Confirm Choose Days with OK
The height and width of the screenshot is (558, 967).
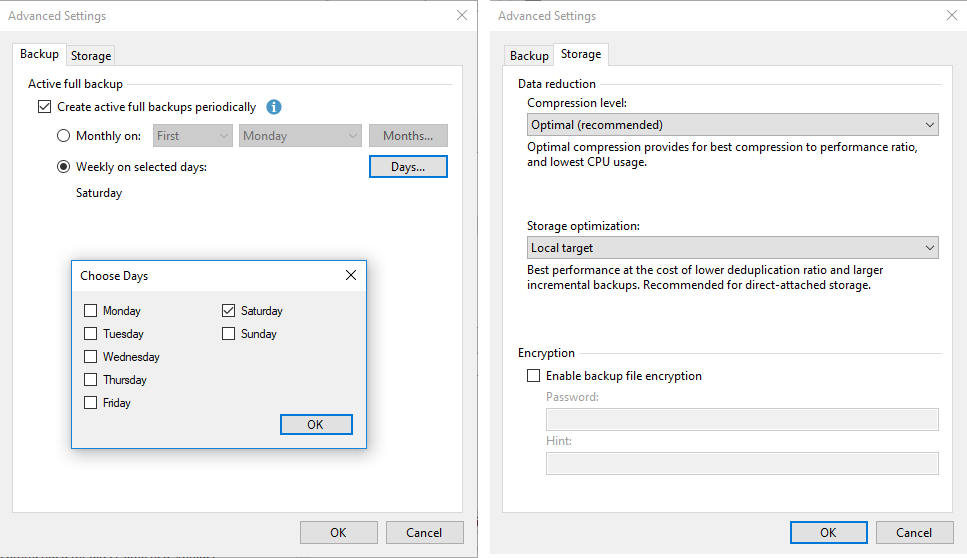[x=316, y=425]
